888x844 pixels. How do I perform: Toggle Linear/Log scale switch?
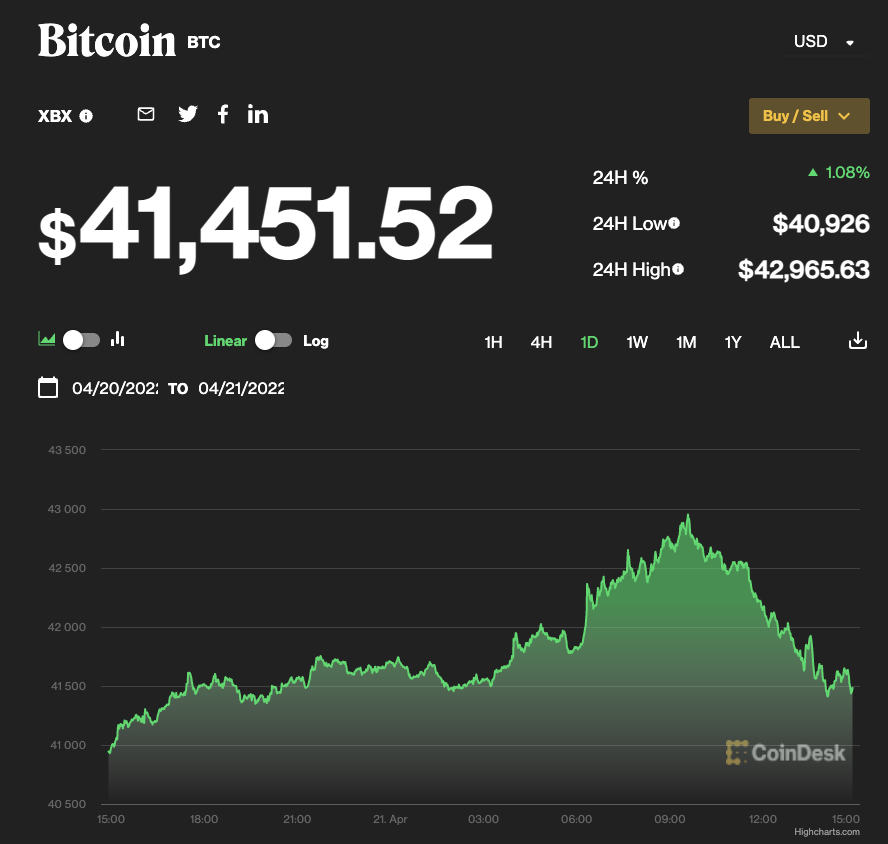click(x=273, y=340)
